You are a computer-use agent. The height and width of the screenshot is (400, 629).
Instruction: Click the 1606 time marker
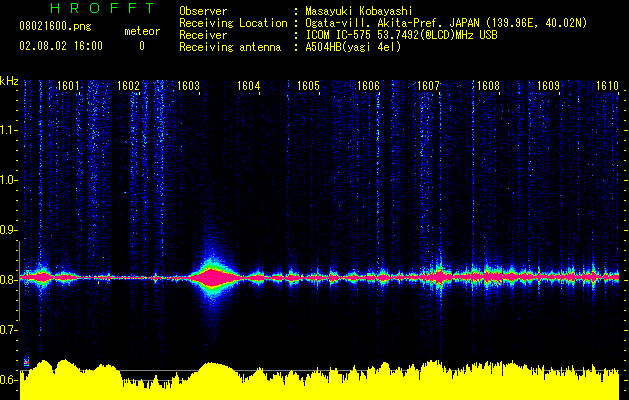(x=368, y=86)
